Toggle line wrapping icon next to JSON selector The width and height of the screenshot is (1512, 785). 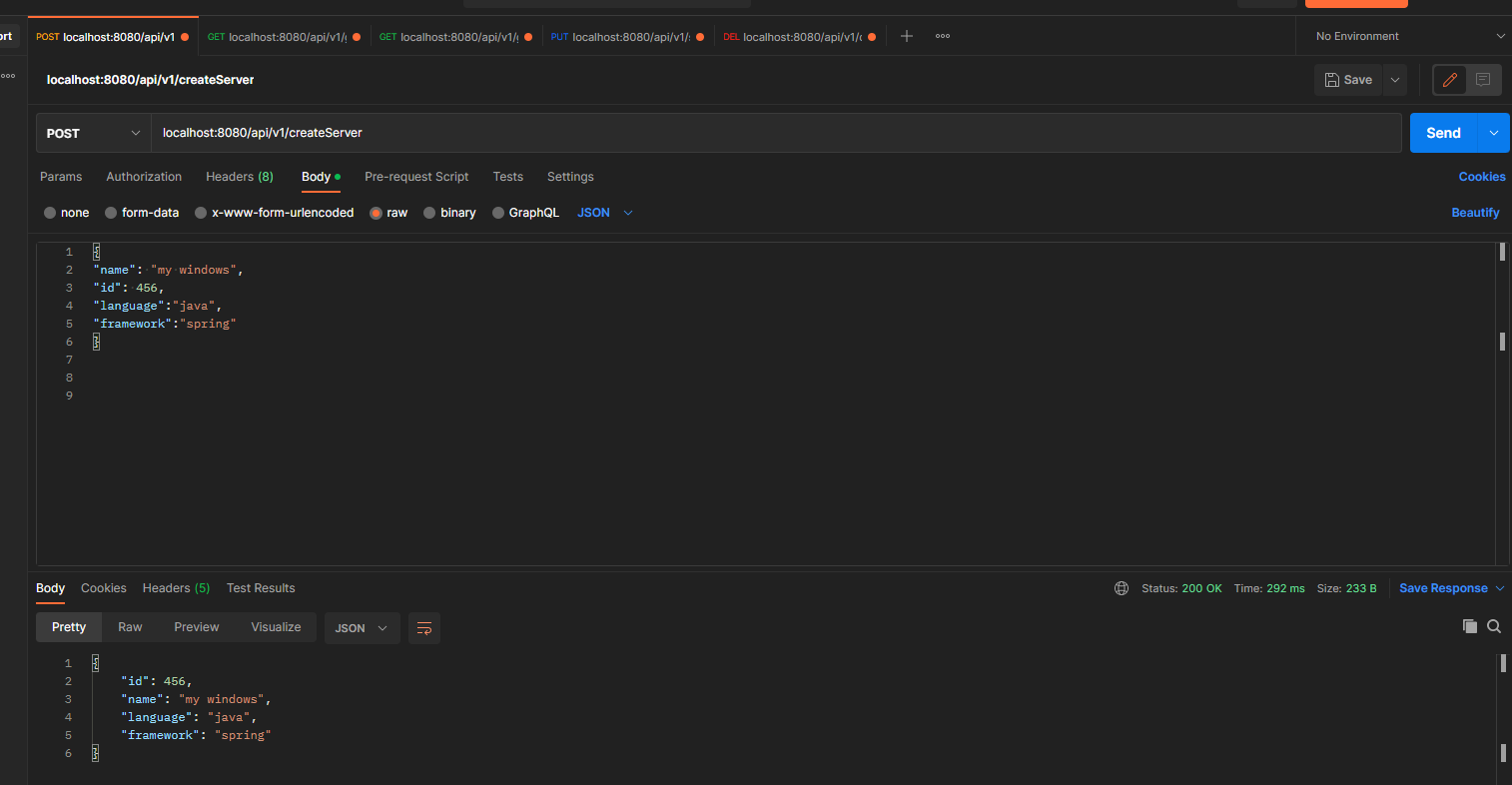423,628
